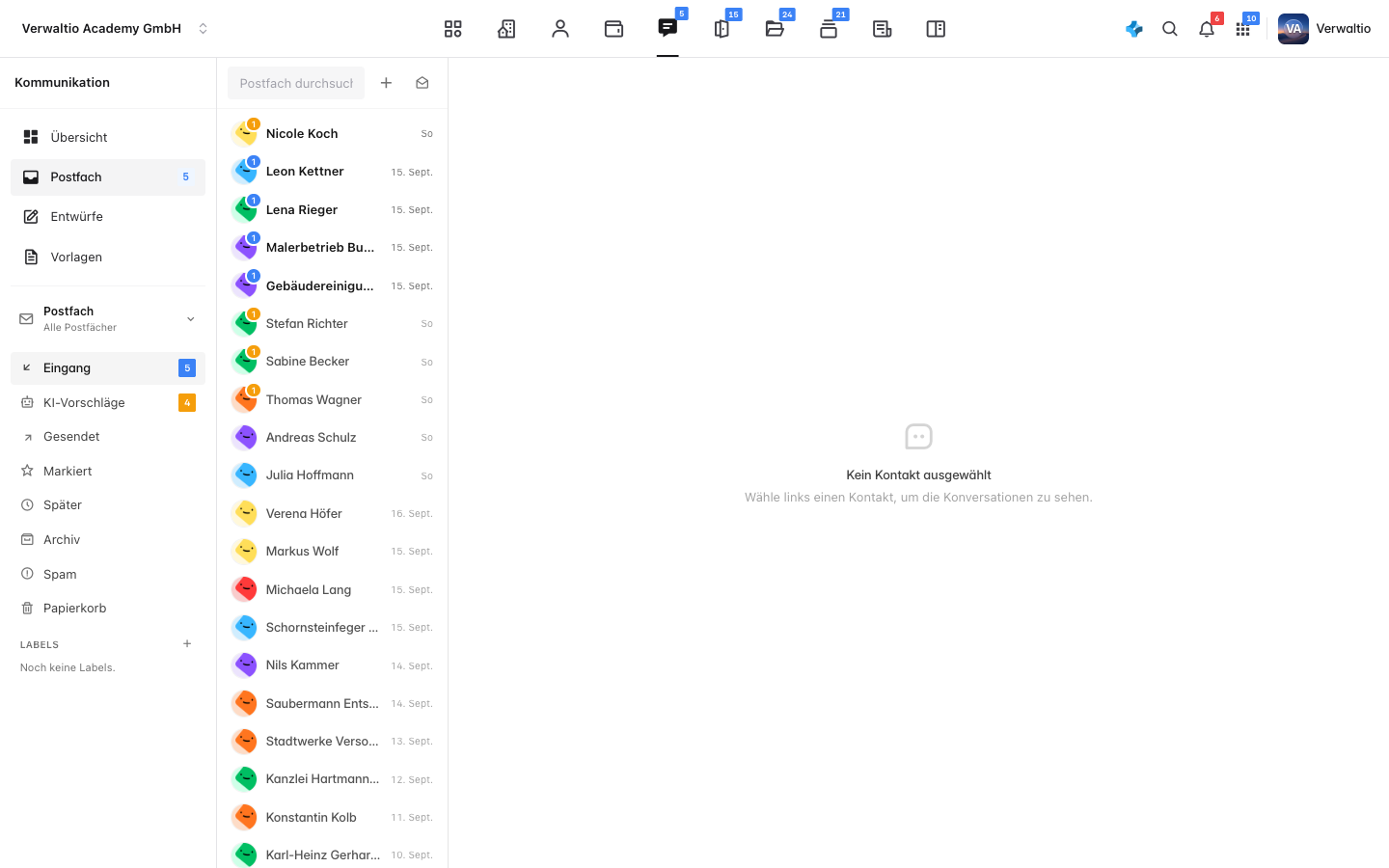The image size is (1389, 868).
Task: Open the conversation with Nicole Koch
Action: pos(333,134)
